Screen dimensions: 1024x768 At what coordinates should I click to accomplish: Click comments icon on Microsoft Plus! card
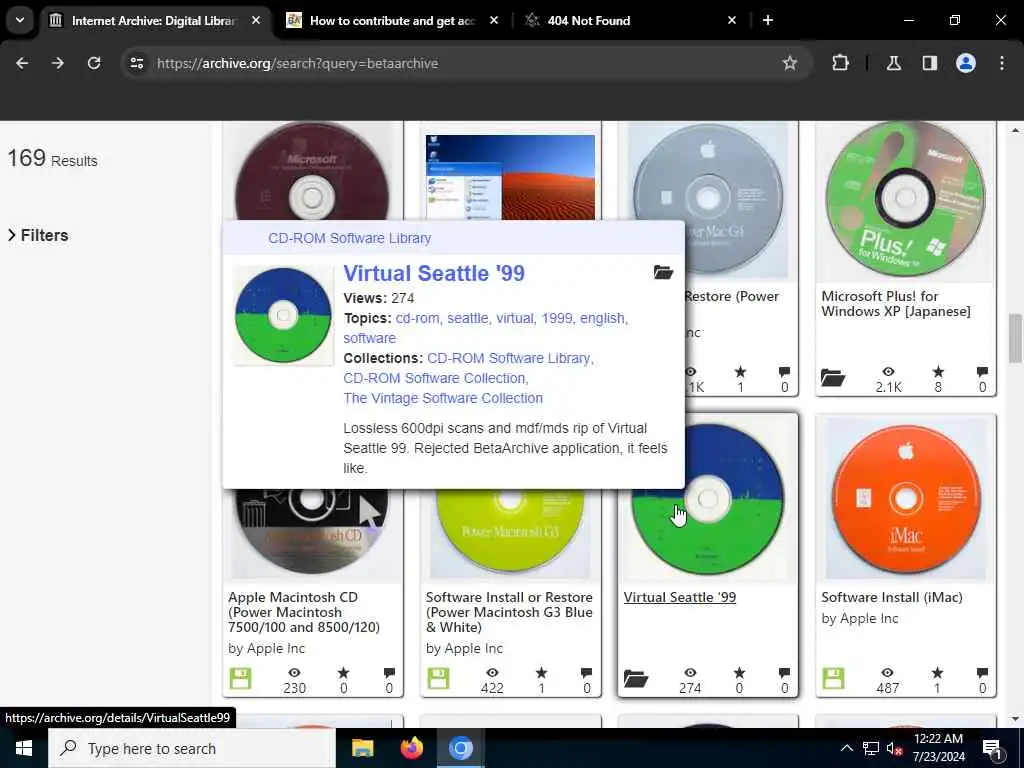point(982,372)
